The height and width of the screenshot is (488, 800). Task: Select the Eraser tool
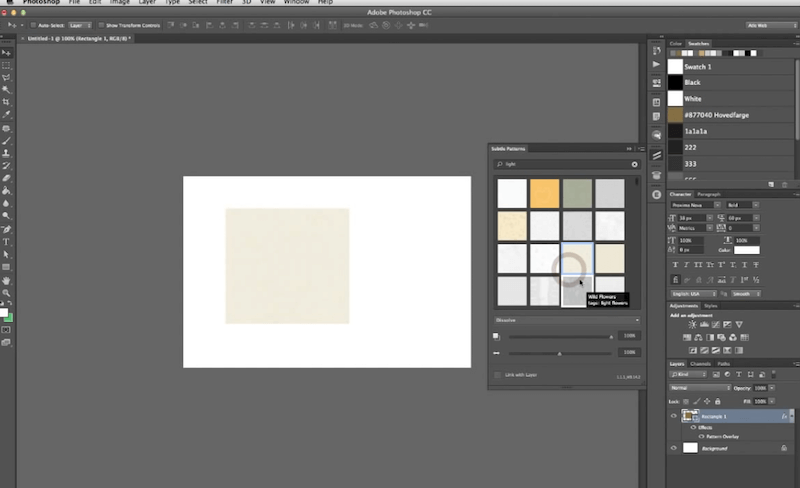[x=7, y=178]
